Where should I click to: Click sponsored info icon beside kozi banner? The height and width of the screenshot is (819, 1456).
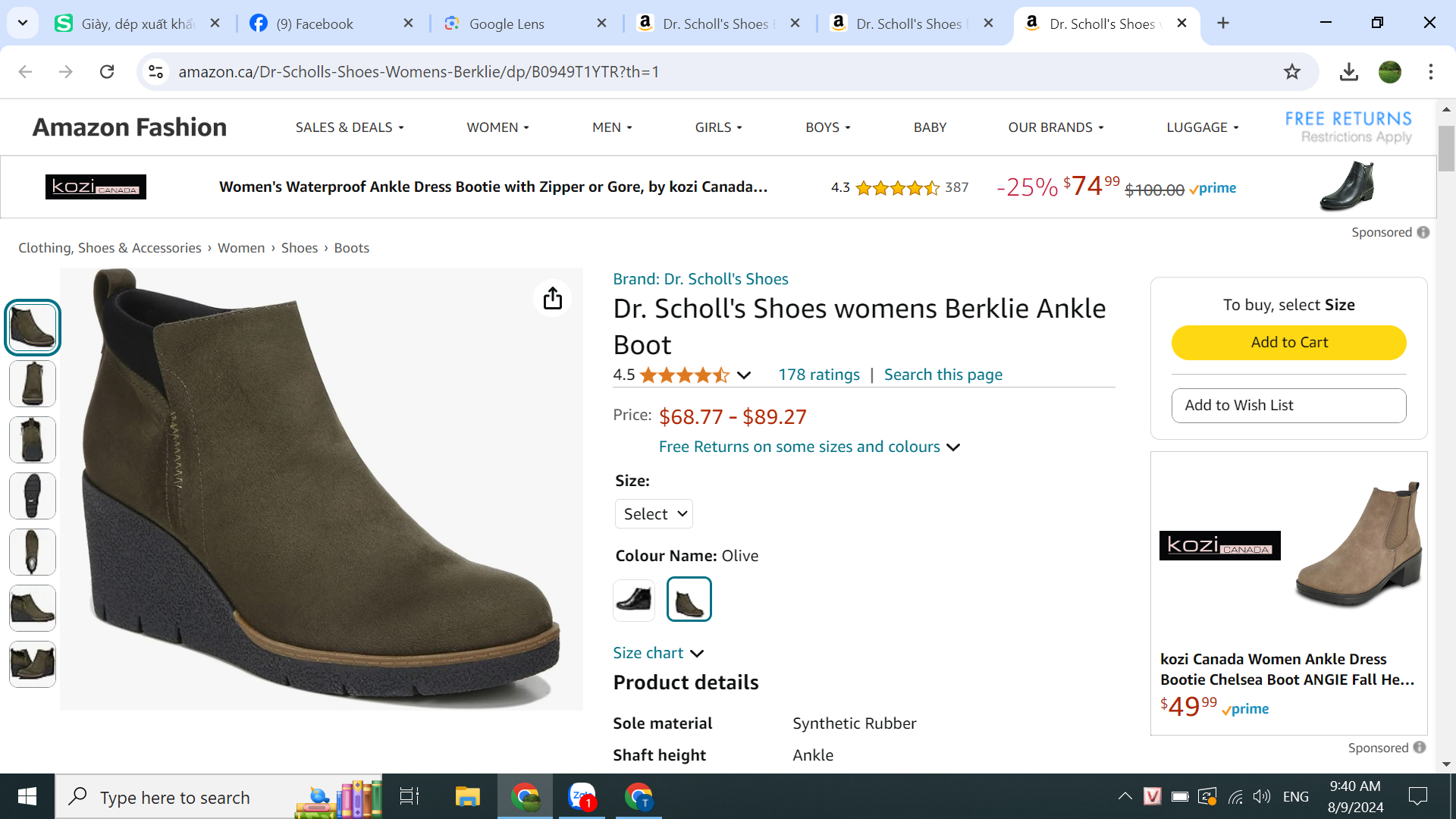point(1423,232)
